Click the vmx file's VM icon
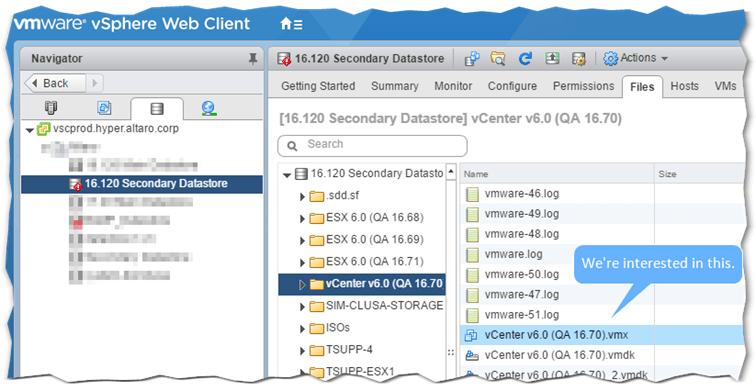The image size is (756, 391). click(471, 336)
